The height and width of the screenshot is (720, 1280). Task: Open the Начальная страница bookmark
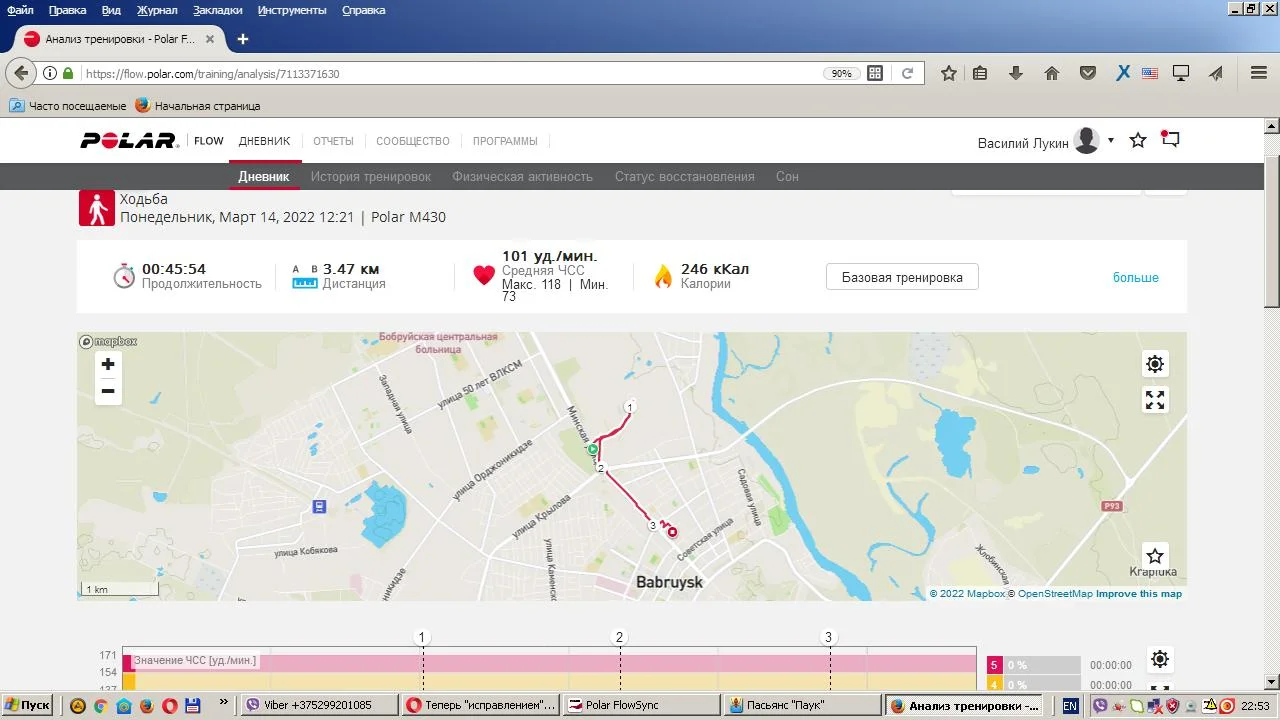coord(198,105)
